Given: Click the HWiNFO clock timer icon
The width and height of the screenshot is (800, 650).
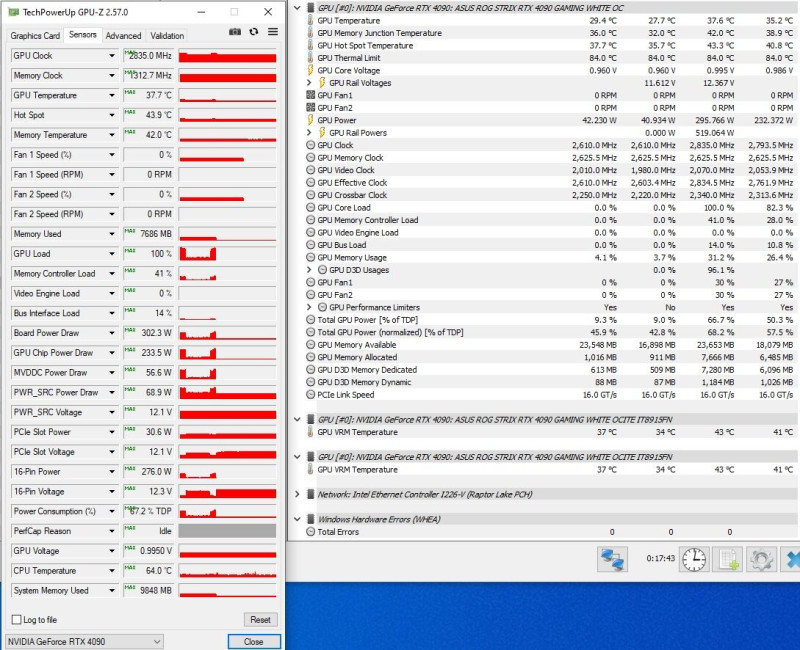Looking at the screenshot, I should tap(694, 559).
